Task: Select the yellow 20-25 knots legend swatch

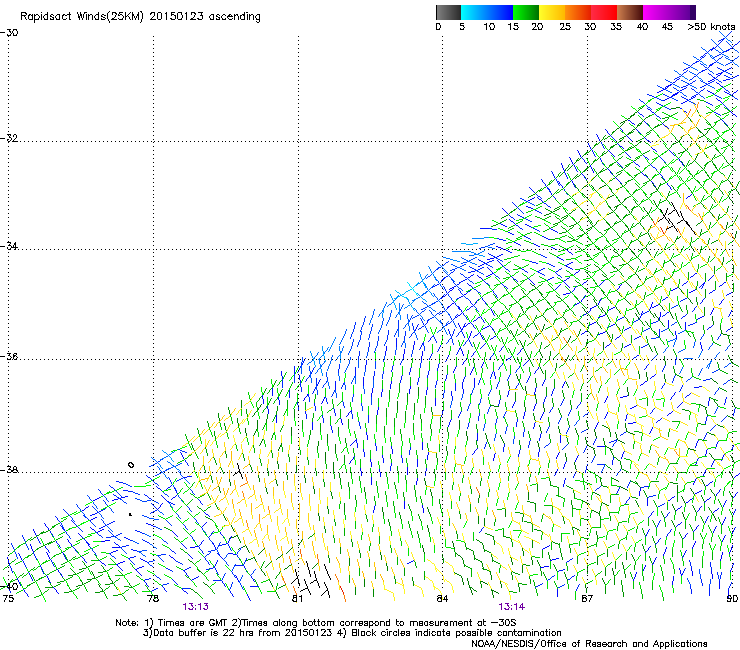Action: tap(552, 12)
